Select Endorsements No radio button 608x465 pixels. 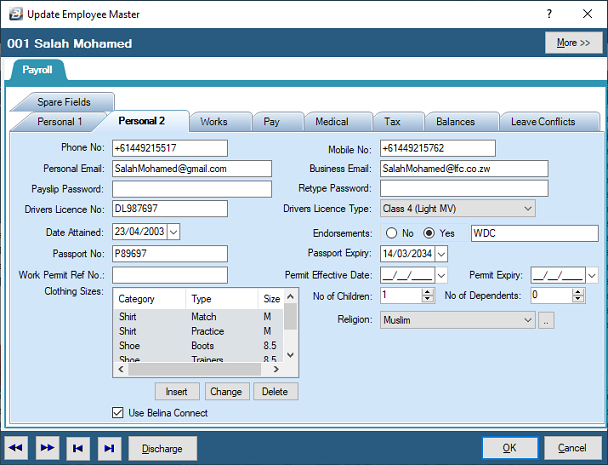[x=391, y=233]
